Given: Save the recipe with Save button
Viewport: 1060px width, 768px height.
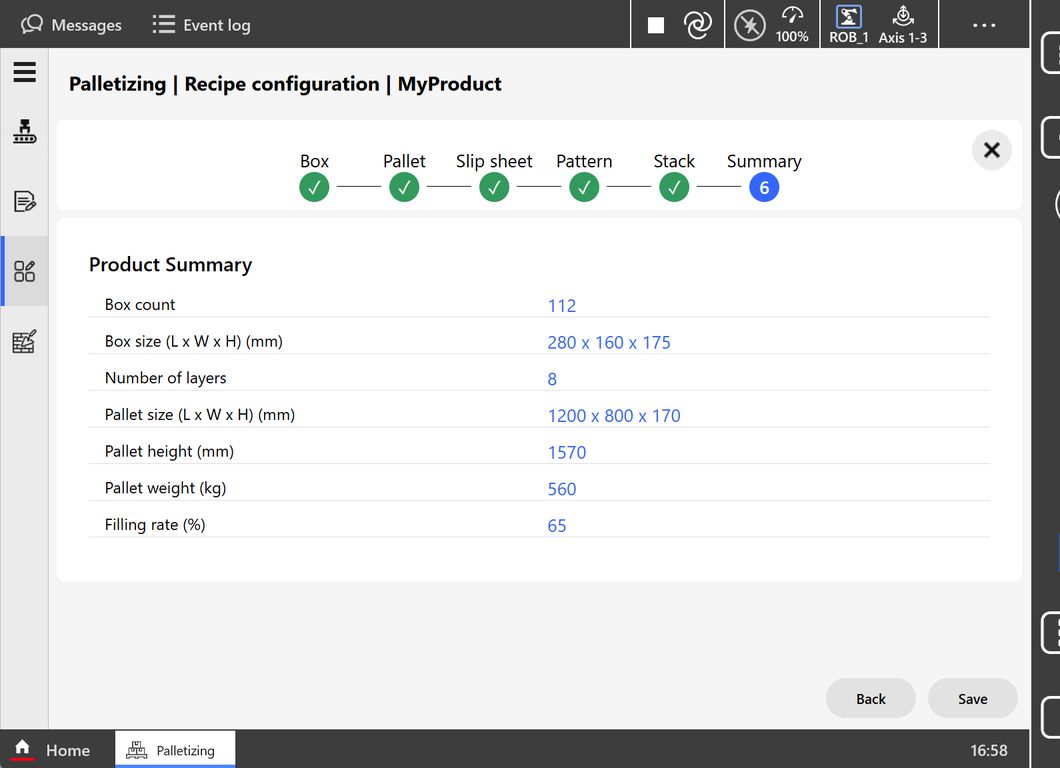Looking at the screenshot, I should pyautogui.click(x=973, y=698).
